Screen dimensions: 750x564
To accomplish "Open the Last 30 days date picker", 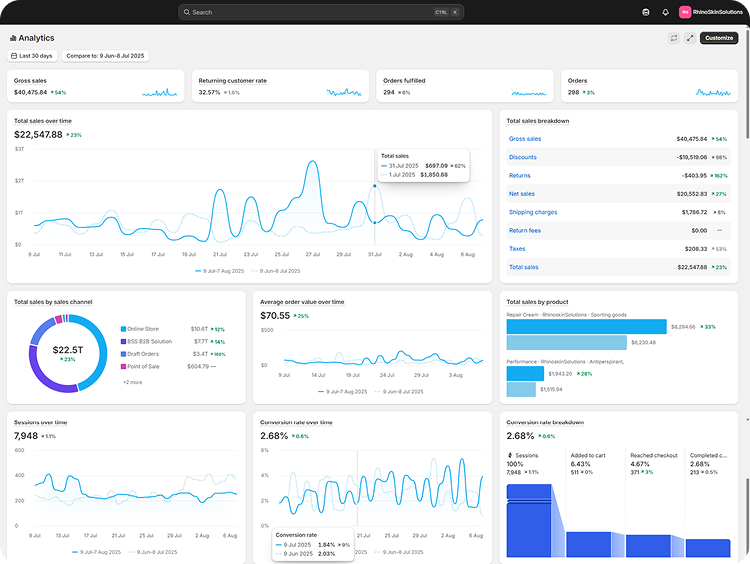I will (x=32, y=56).
